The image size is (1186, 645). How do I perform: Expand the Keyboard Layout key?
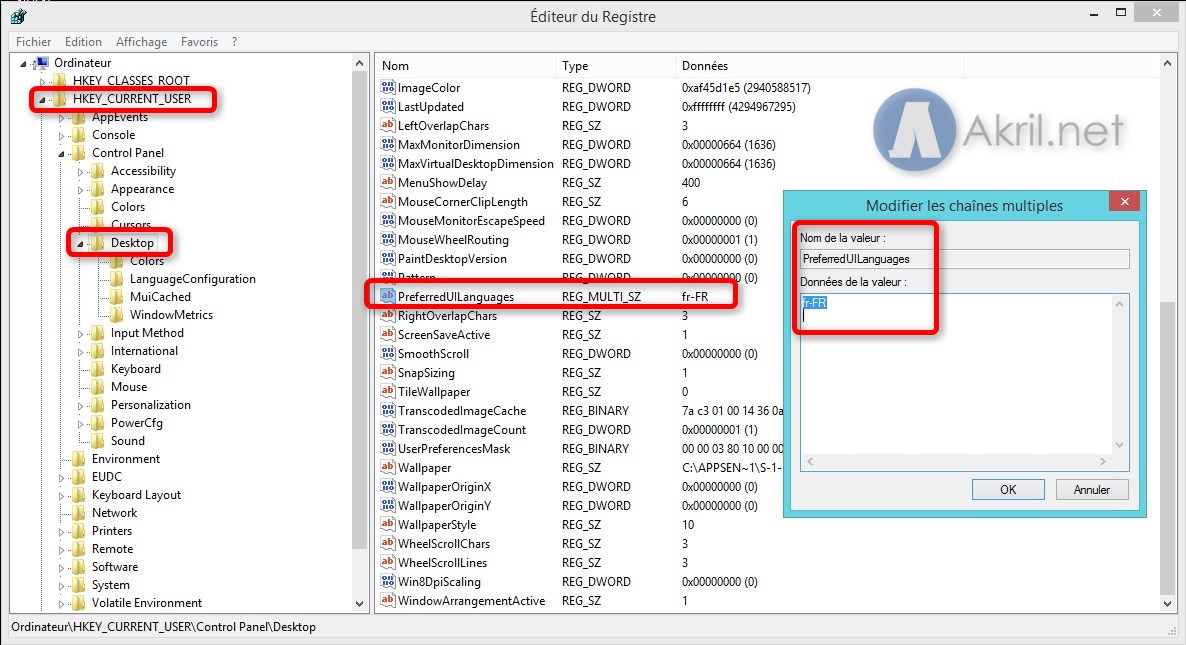61,495
